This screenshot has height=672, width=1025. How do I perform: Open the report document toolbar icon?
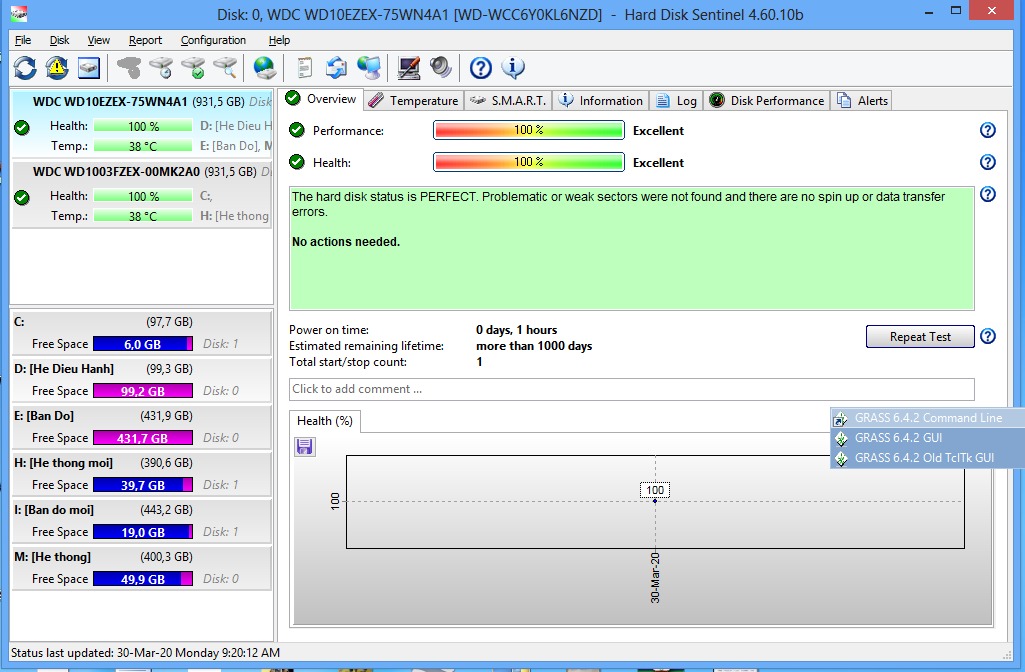coord(305,68)
